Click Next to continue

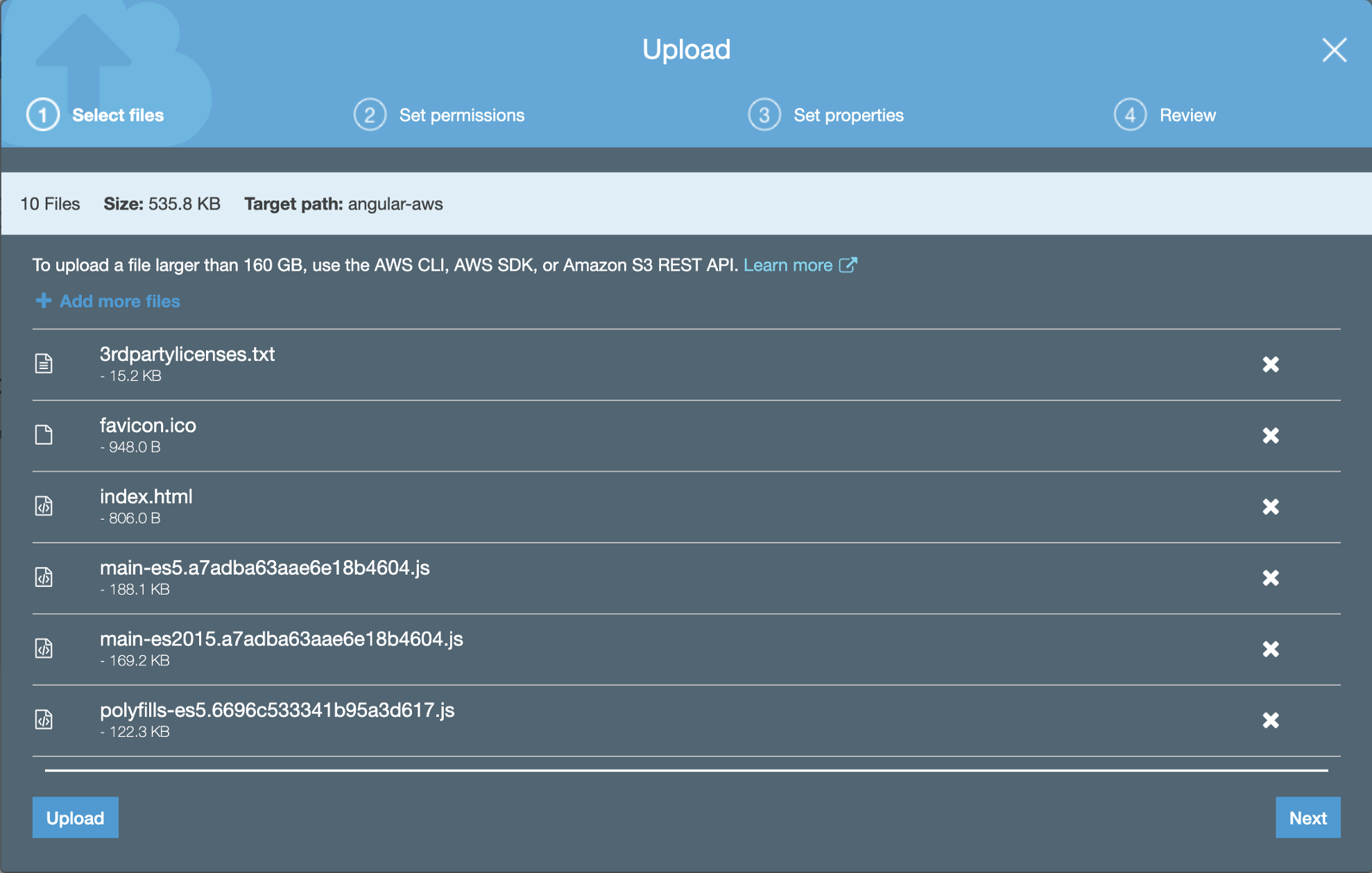(1307, 817)
